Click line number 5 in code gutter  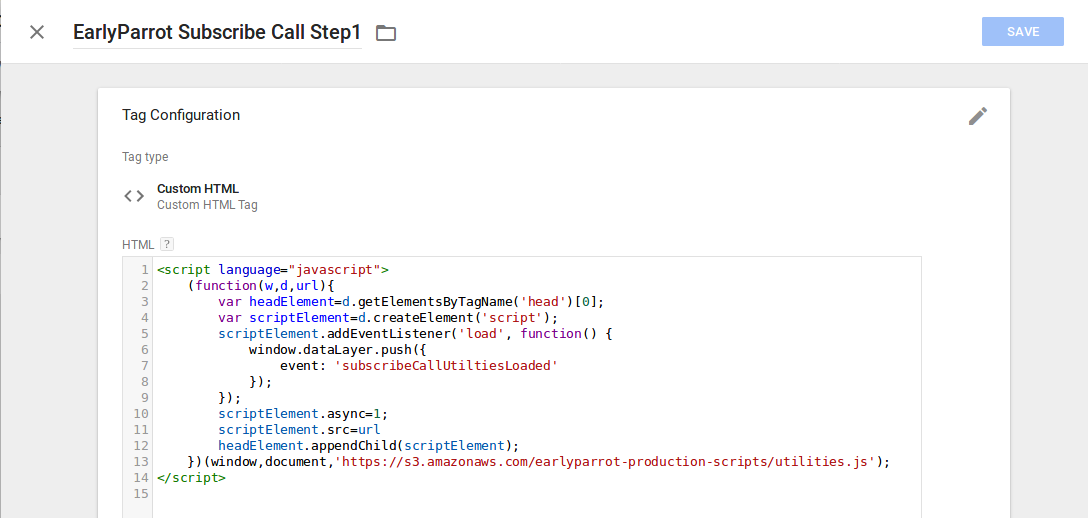[x=144, y=334]
